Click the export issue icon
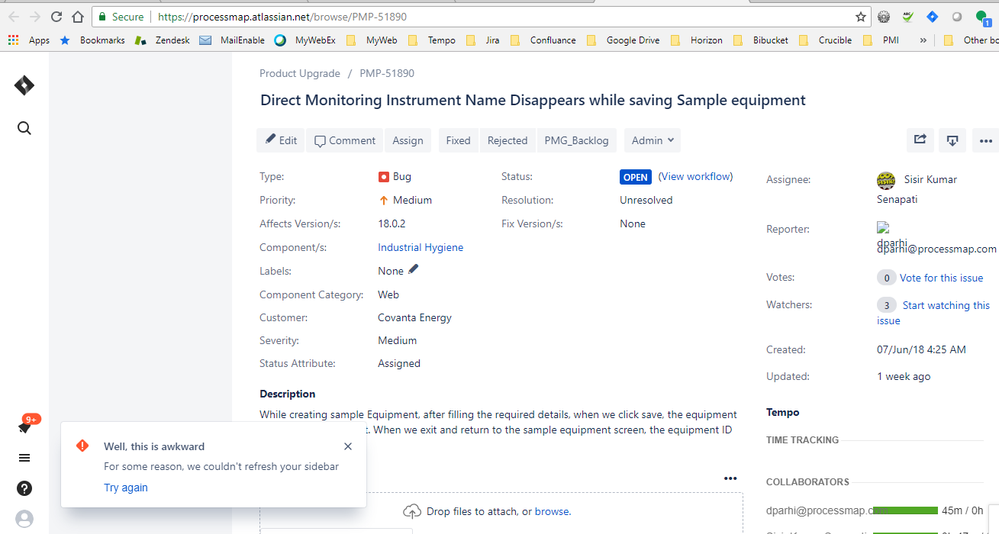The height and width of the screenshot is (534, 999). (x=952, y=141)
